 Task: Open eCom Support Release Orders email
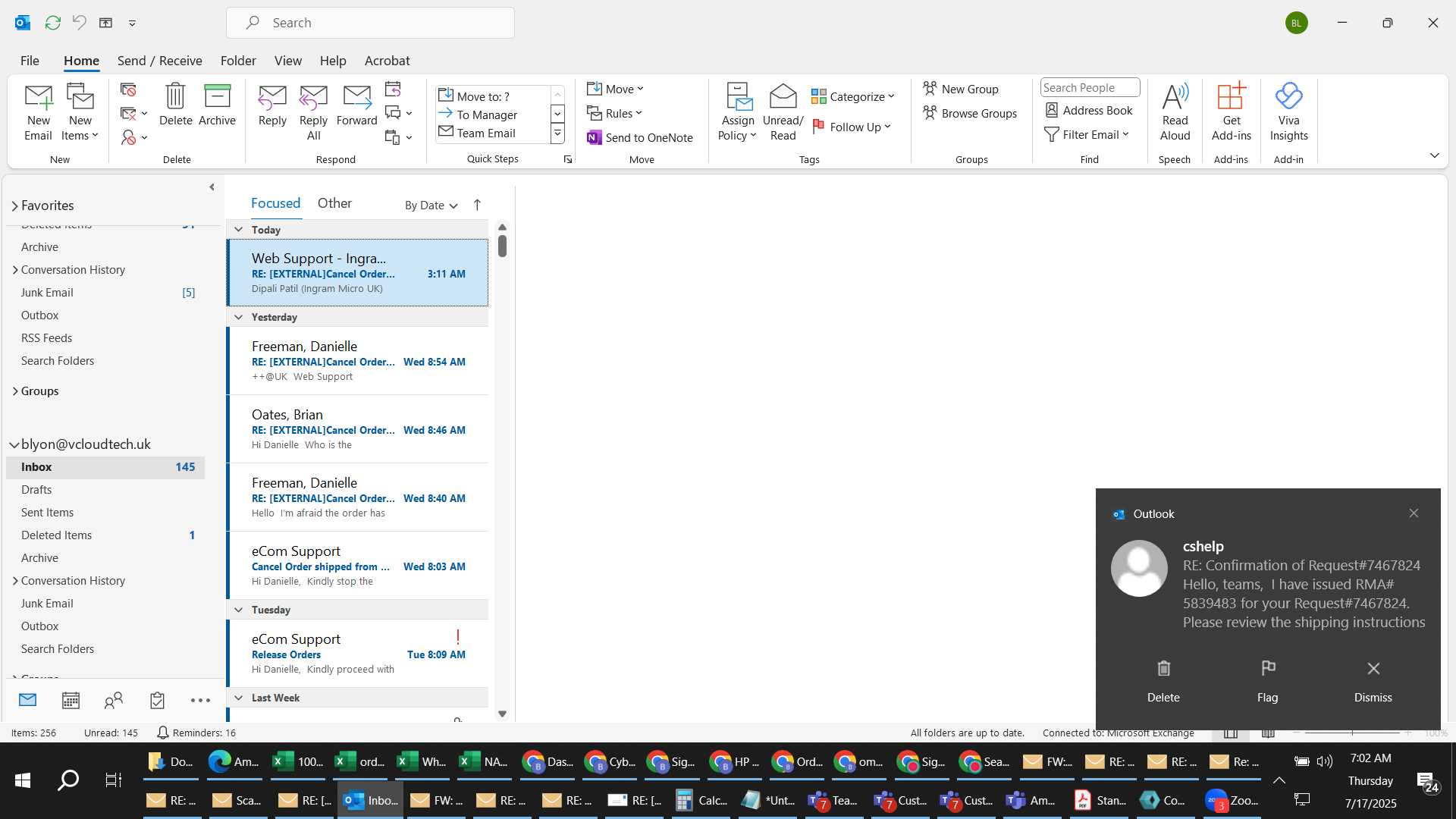click(358, 654)
